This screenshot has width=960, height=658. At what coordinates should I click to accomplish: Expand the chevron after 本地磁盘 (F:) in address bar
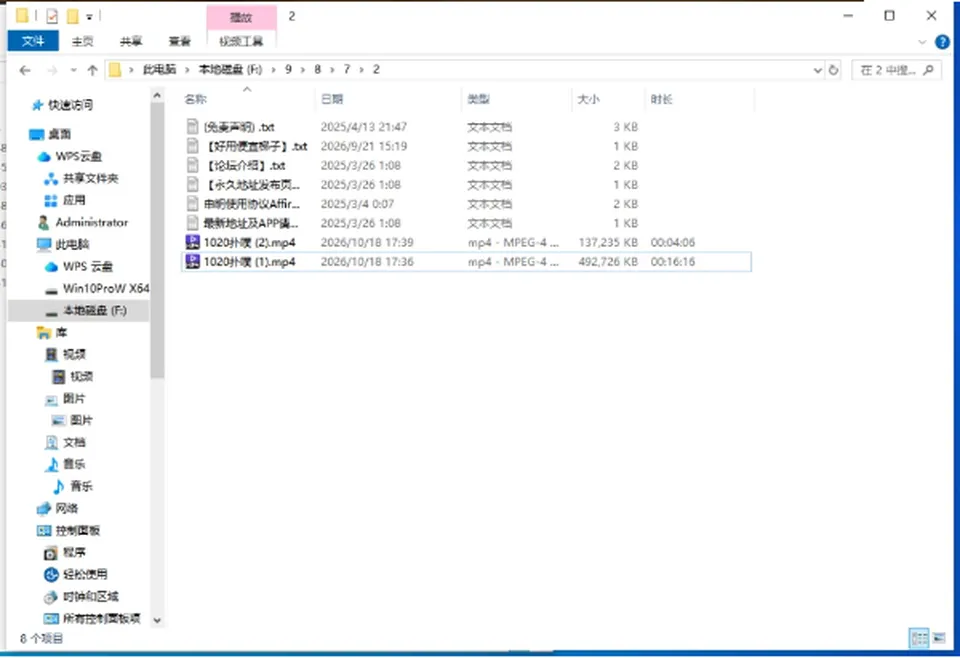[274, 70]
